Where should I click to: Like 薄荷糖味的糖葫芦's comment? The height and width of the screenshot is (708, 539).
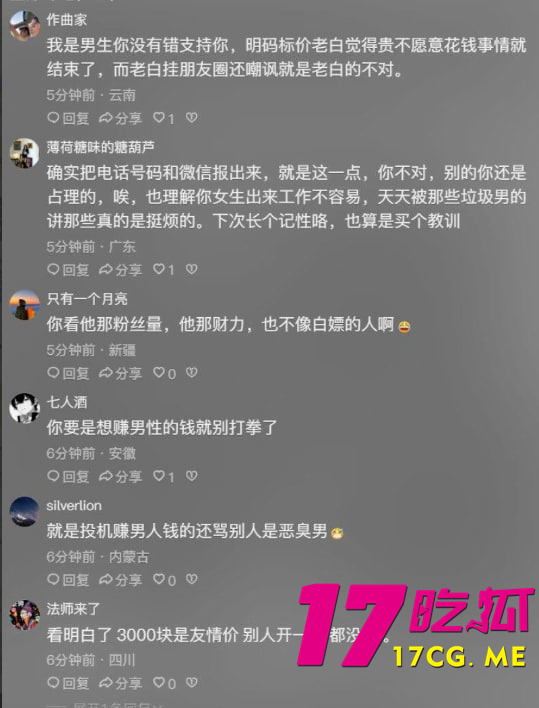pos(163,270)
